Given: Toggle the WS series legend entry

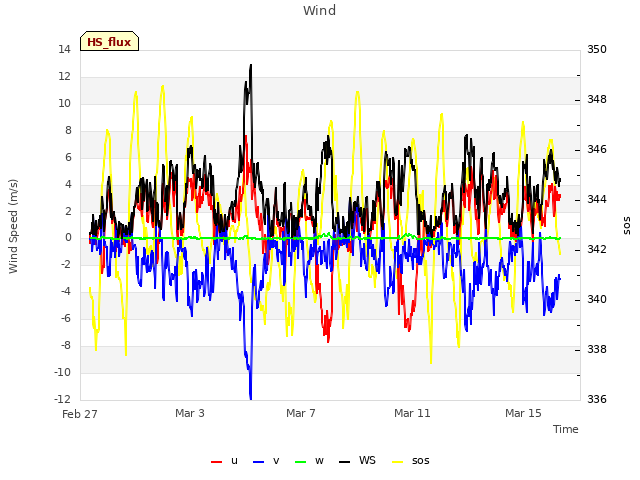Looking at the screenshot, I should pos(357,461).
